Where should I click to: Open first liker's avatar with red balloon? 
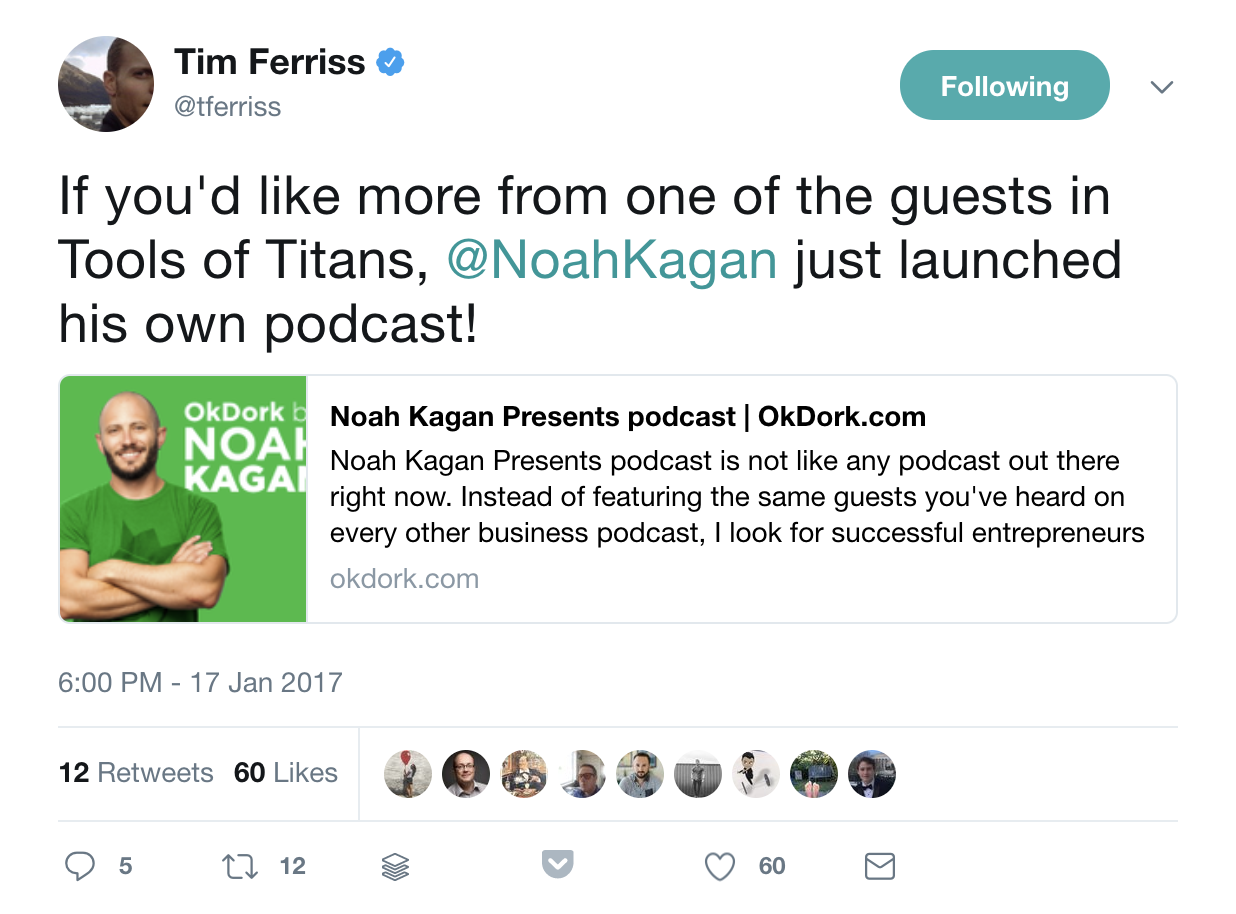click(x=408, y=773)
